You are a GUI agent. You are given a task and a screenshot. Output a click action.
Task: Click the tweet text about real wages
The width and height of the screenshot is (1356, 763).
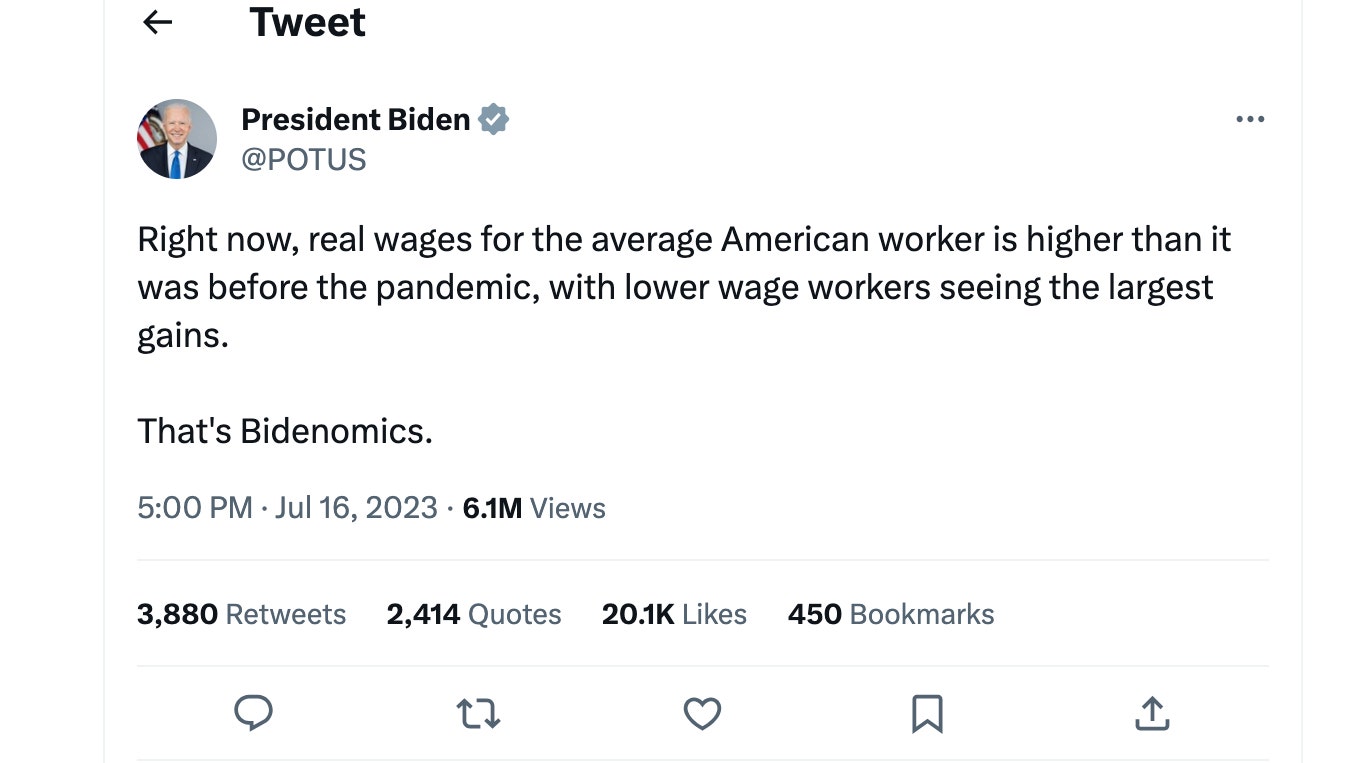684,287
